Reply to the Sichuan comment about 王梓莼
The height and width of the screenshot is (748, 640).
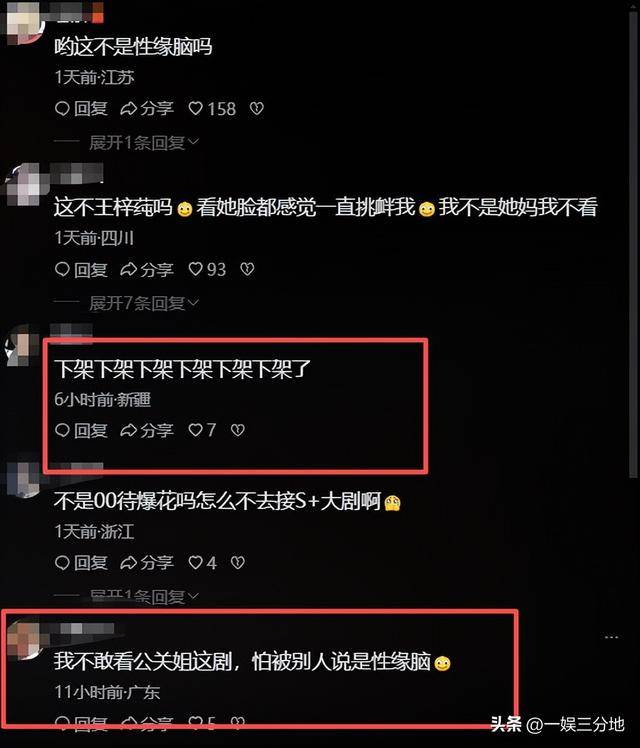(81, 270)
